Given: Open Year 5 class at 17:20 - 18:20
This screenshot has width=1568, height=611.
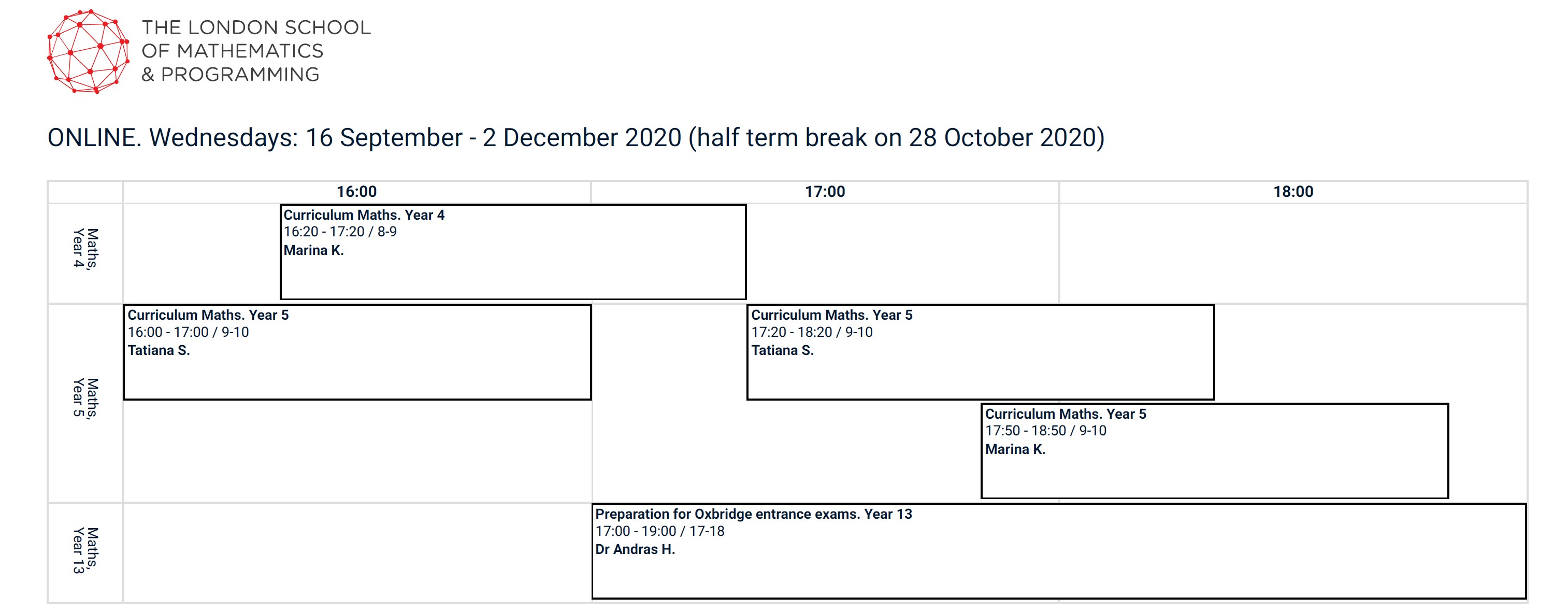Looking at the screenshot, I should (x=981, y=352).
